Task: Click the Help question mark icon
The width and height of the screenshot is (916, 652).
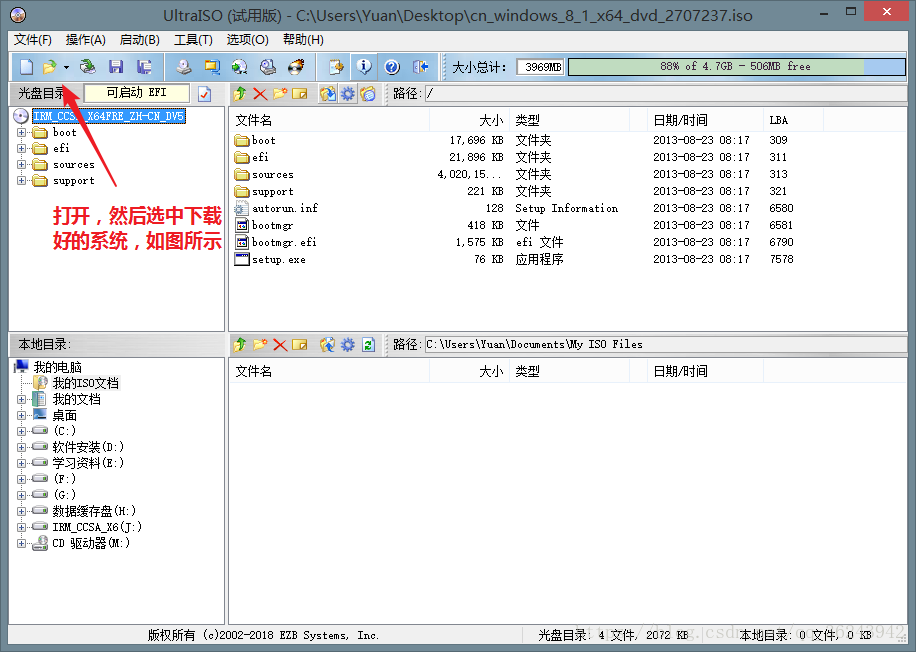Action: click(x=392, y=67)
